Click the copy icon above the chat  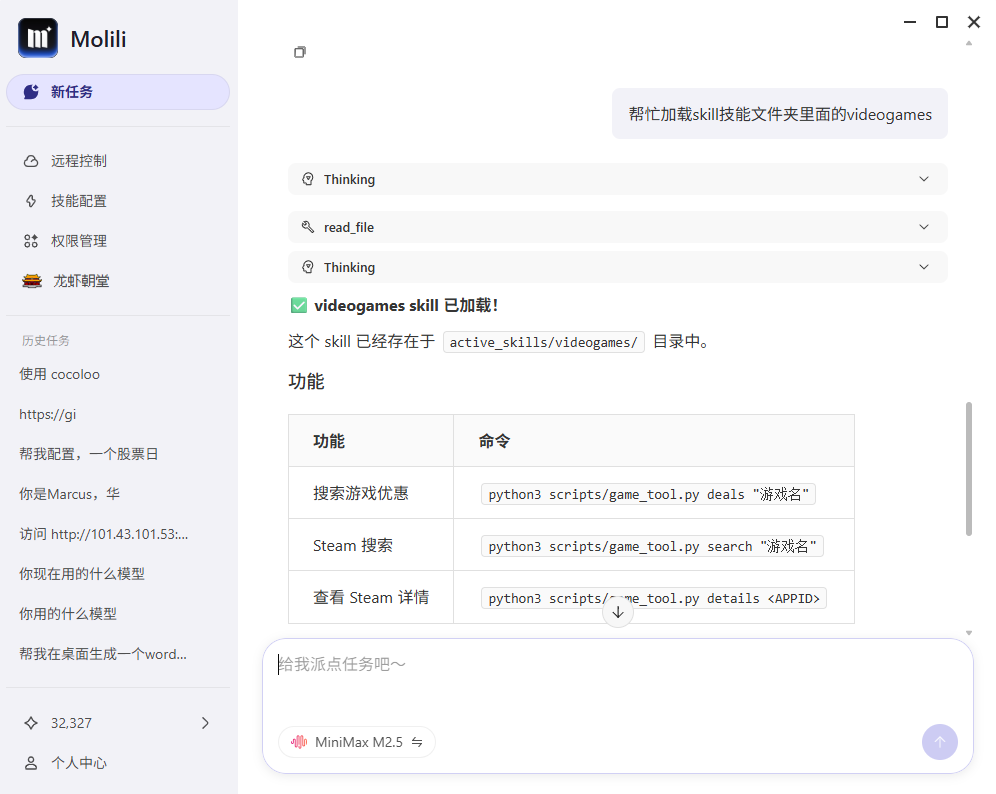click(x=300, y=52)
